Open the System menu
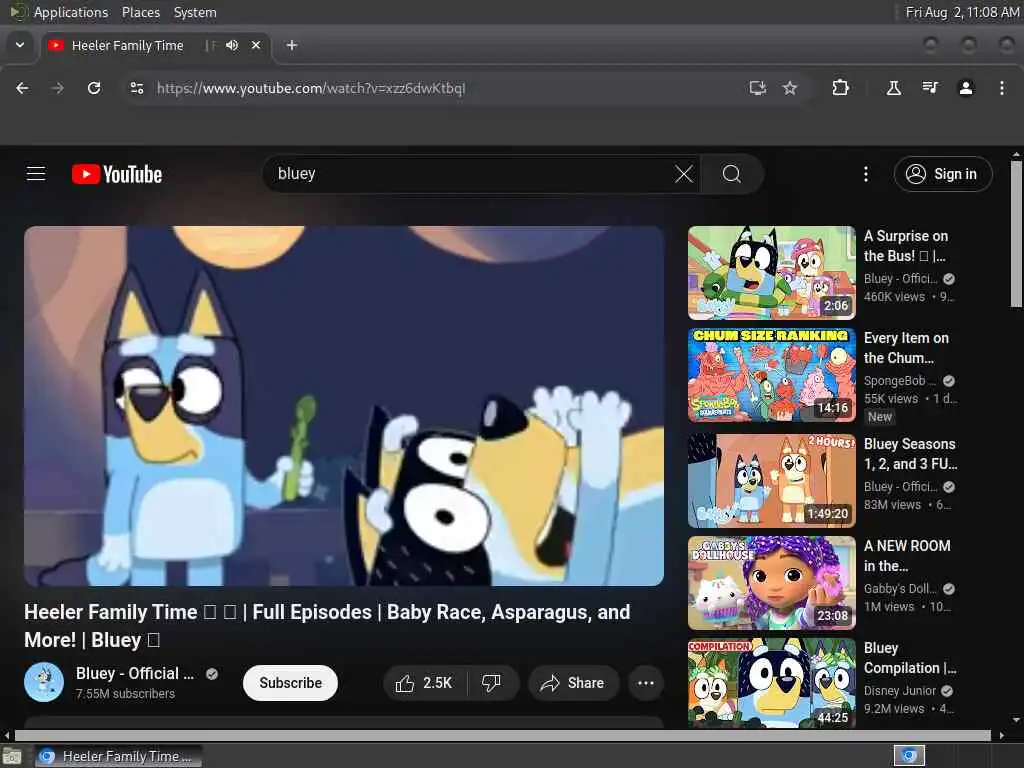Screen dimensions: 1024x768 195,12
